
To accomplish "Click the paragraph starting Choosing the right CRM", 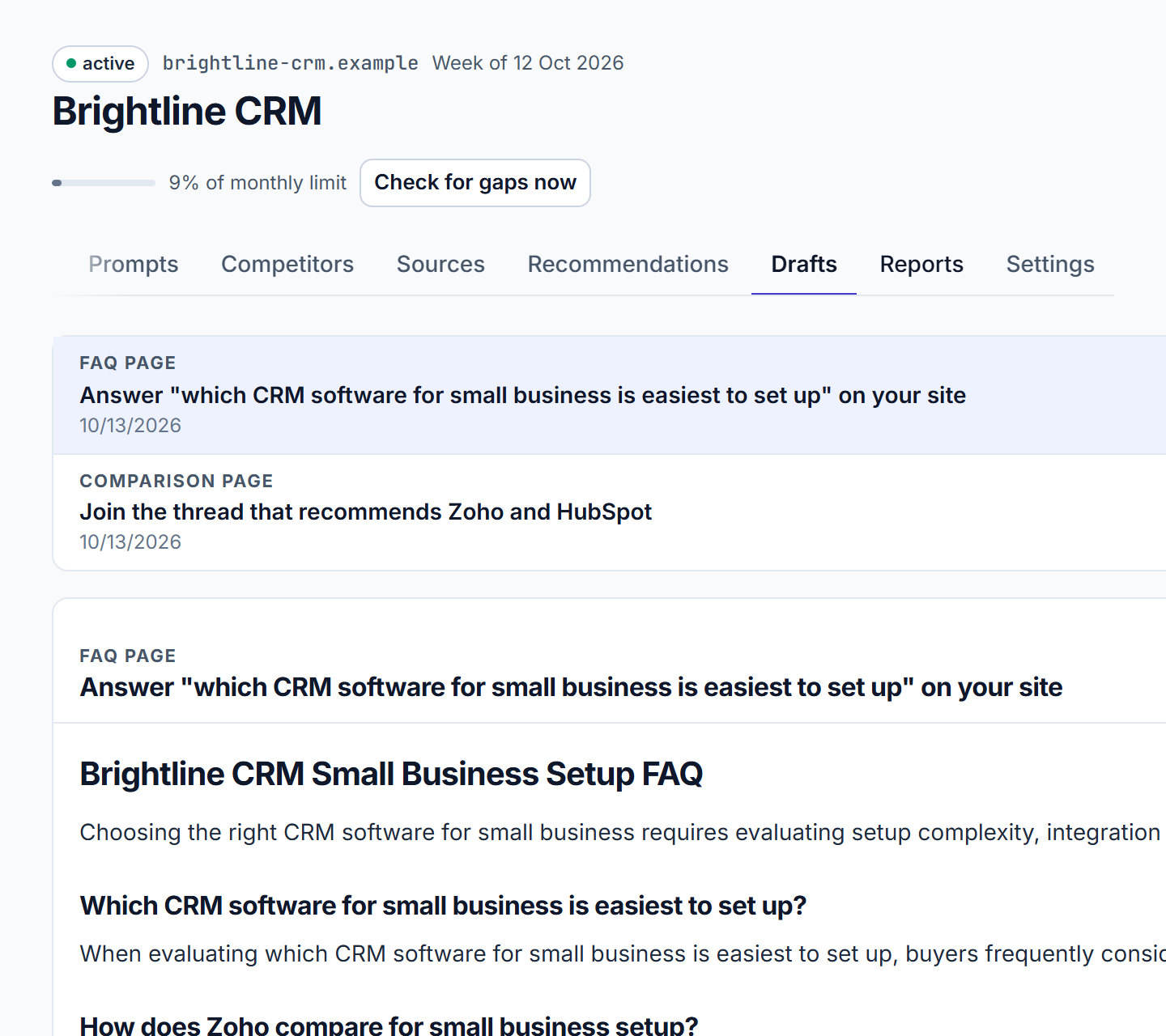I will click(622, 832).
